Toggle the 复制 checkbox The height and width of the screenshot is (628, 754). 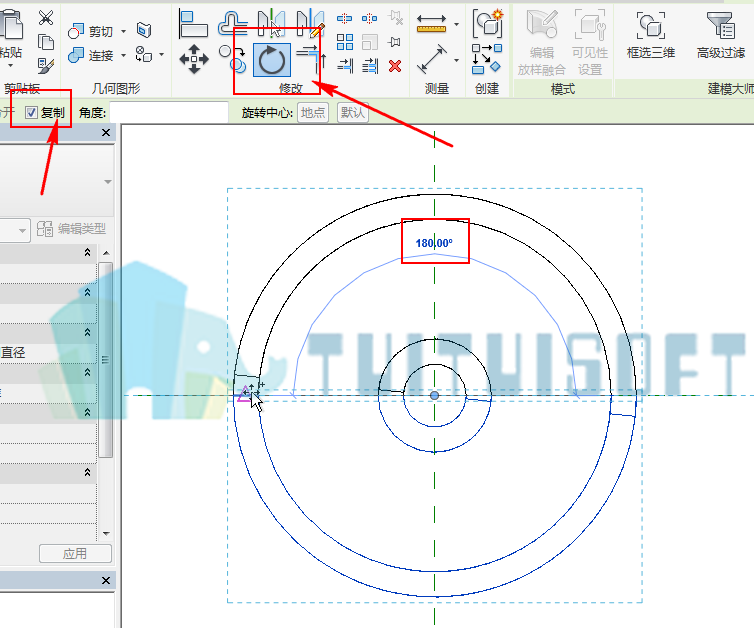pos(31,113)
